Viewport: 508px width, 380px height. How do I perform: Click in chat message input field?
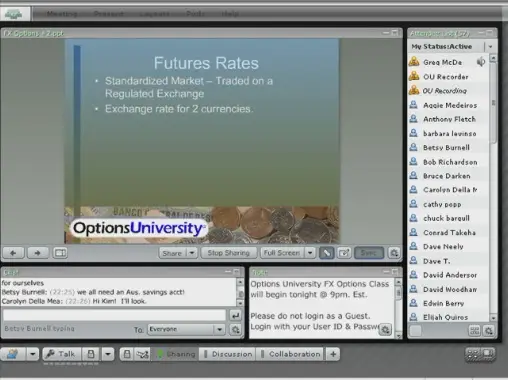(x=114, y=315)
